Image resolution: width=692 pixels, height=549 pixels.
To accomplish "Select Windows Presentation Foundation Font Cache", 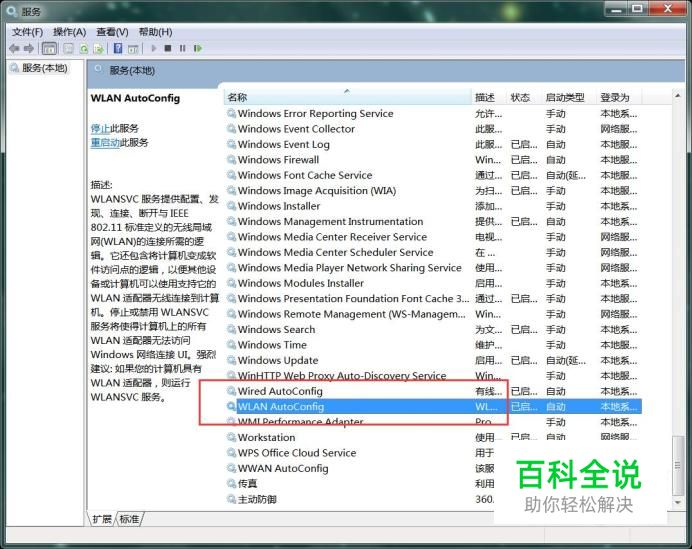I will 433,299.
